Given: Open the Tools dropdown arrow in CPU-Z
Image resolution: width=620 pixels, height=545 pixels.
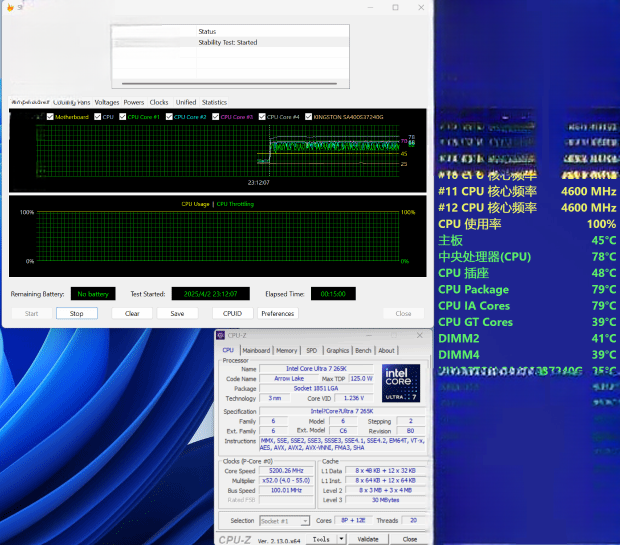Looking at the screenshot, I should click(x=341, y=539).
